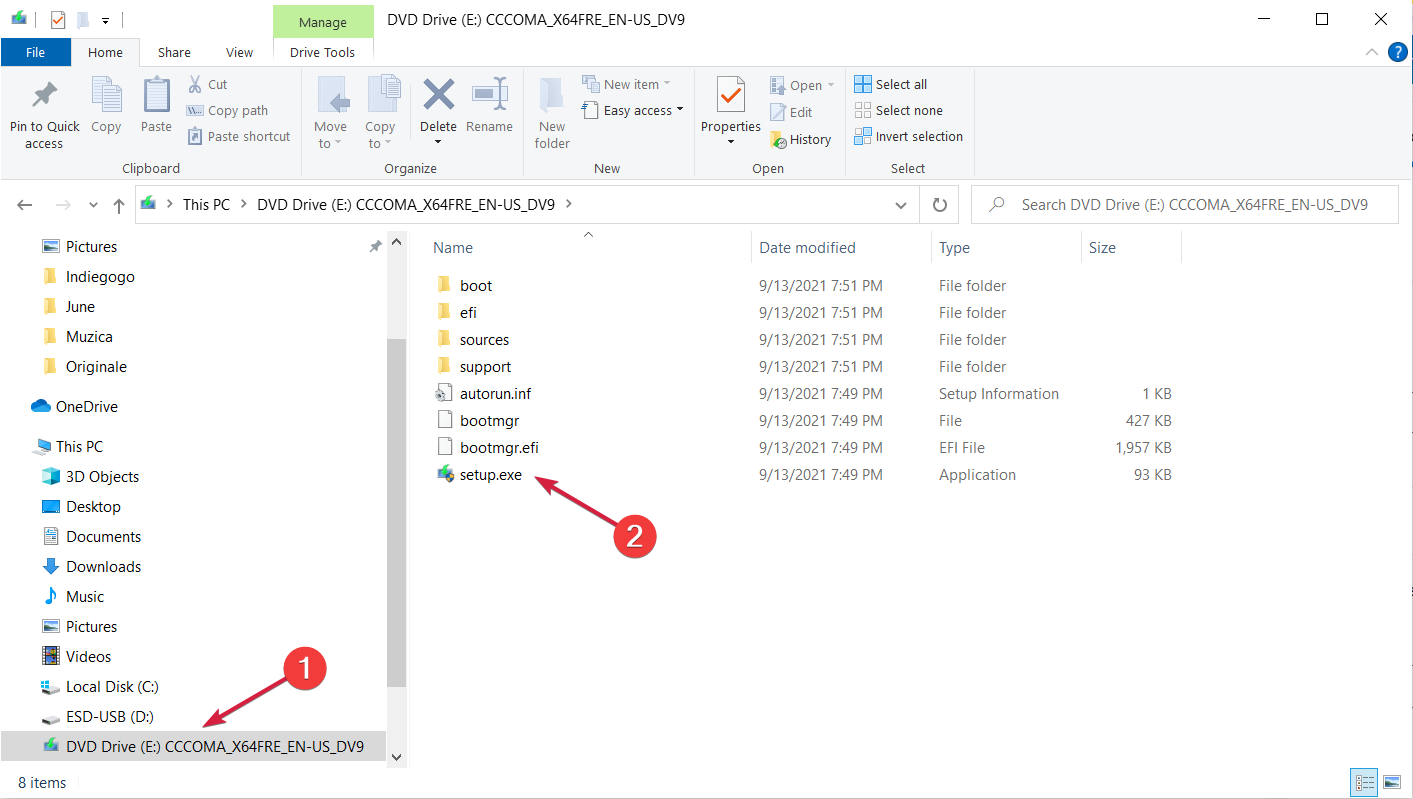Open the File menu tab
Screen dimensions: 1413x799
pyautogui.click(x=35, y=52)
